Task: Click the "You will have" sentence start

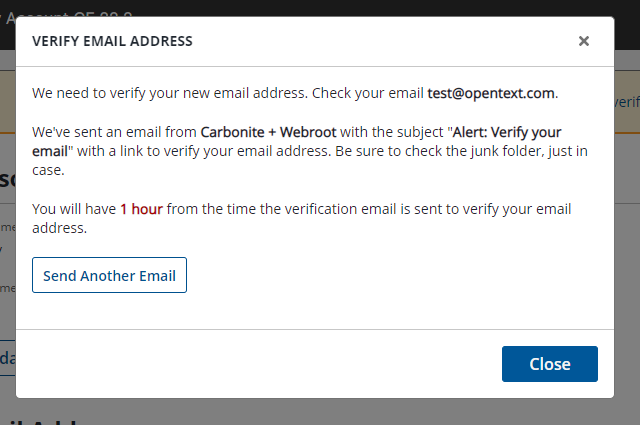Action: pyautogui.click(x=73, y=209)
